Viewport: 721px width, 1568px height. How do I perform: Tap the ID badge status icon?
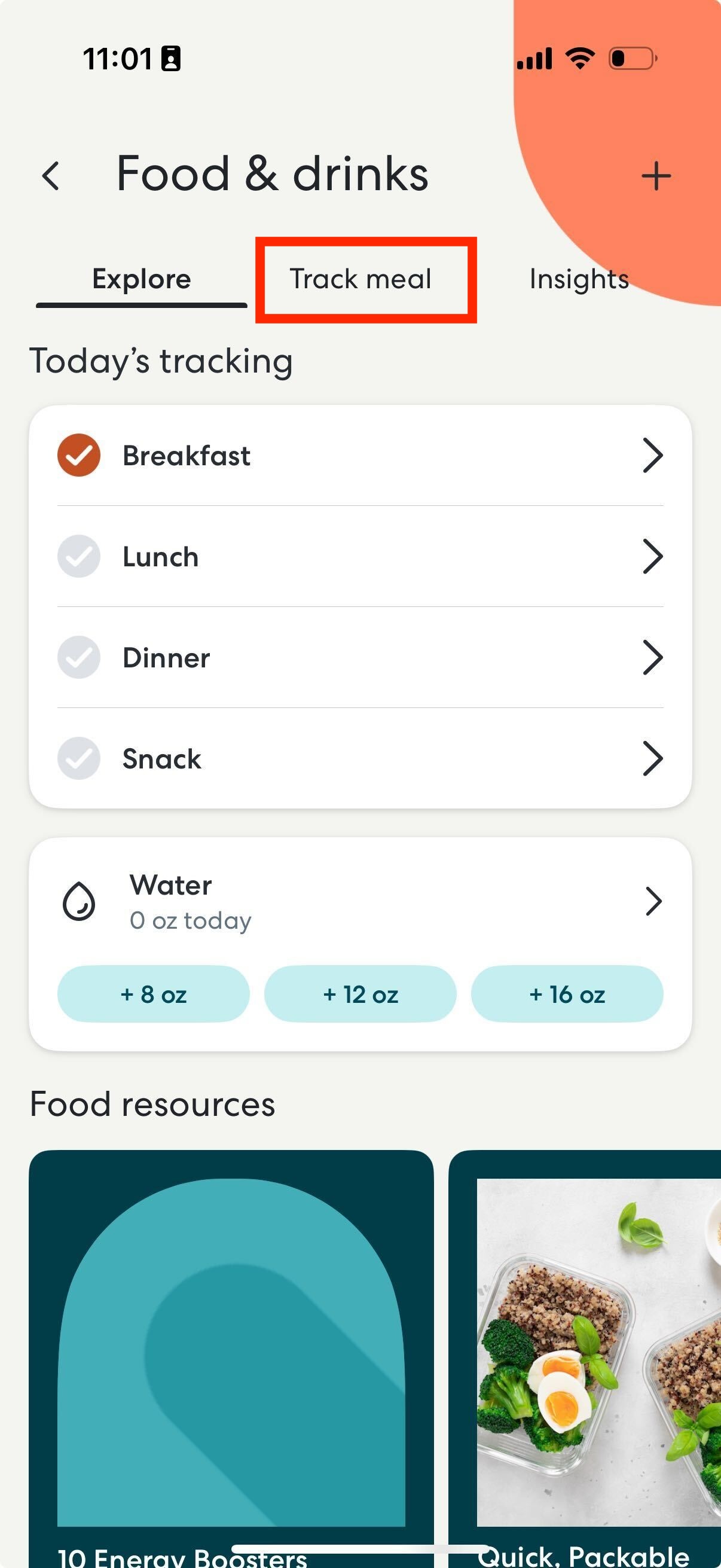coord(171,59)
